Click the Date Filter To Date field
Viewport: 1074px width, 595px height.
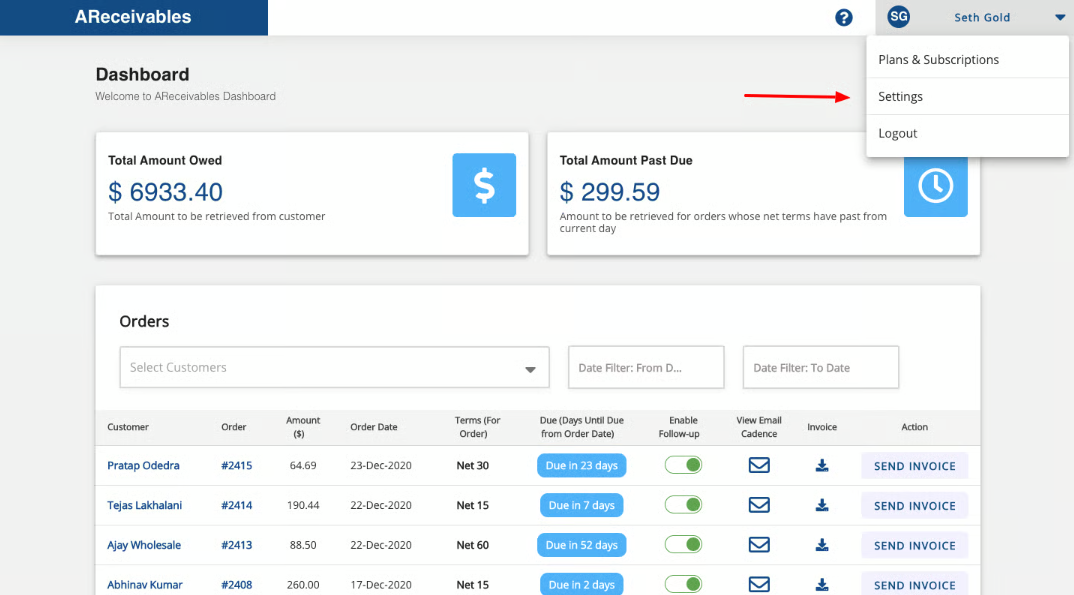click(x=820, y=368)
